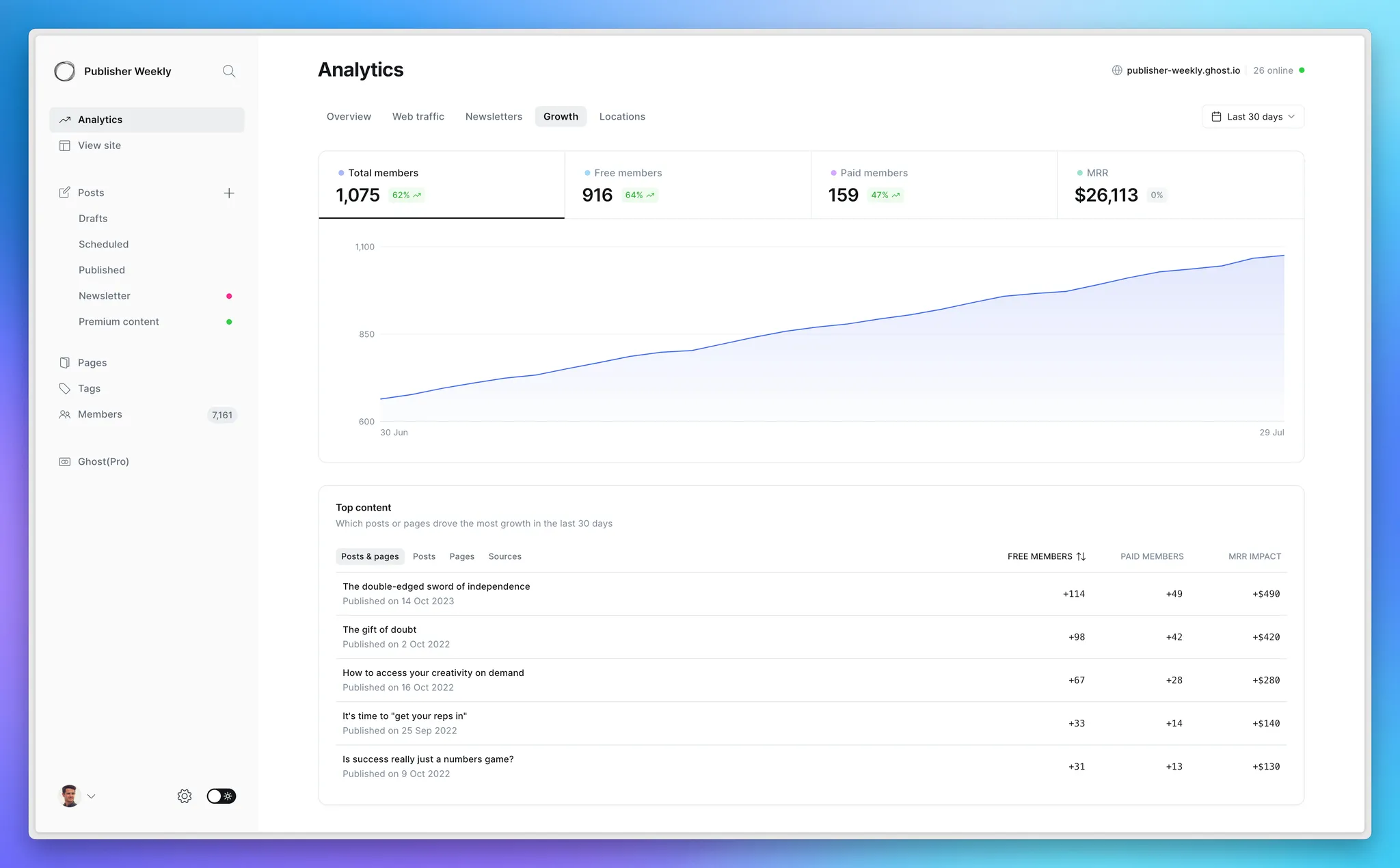The height and width of the screenshot is (868, 1400).
Task: Click the Tags icon in sidebar
Action: tap(65, 389)
